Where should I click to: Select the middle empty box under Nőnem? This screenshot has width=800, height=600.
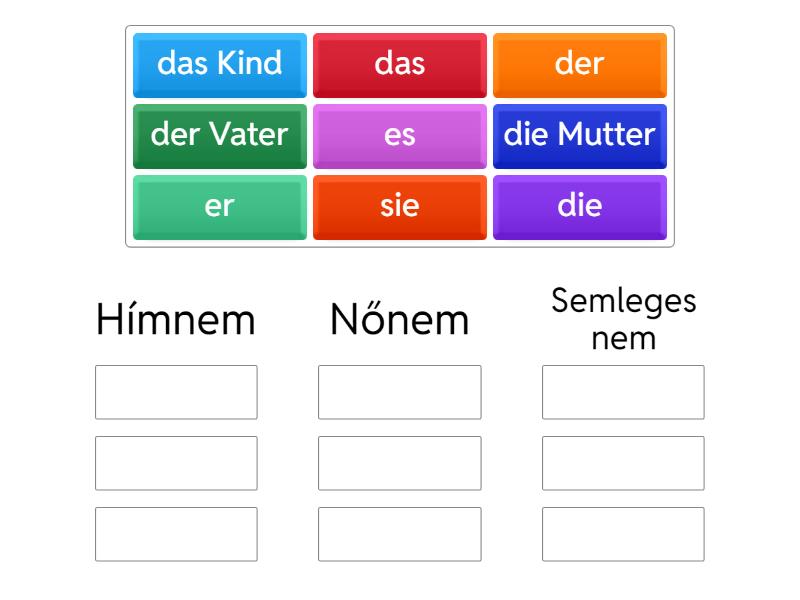click(400, 463)
